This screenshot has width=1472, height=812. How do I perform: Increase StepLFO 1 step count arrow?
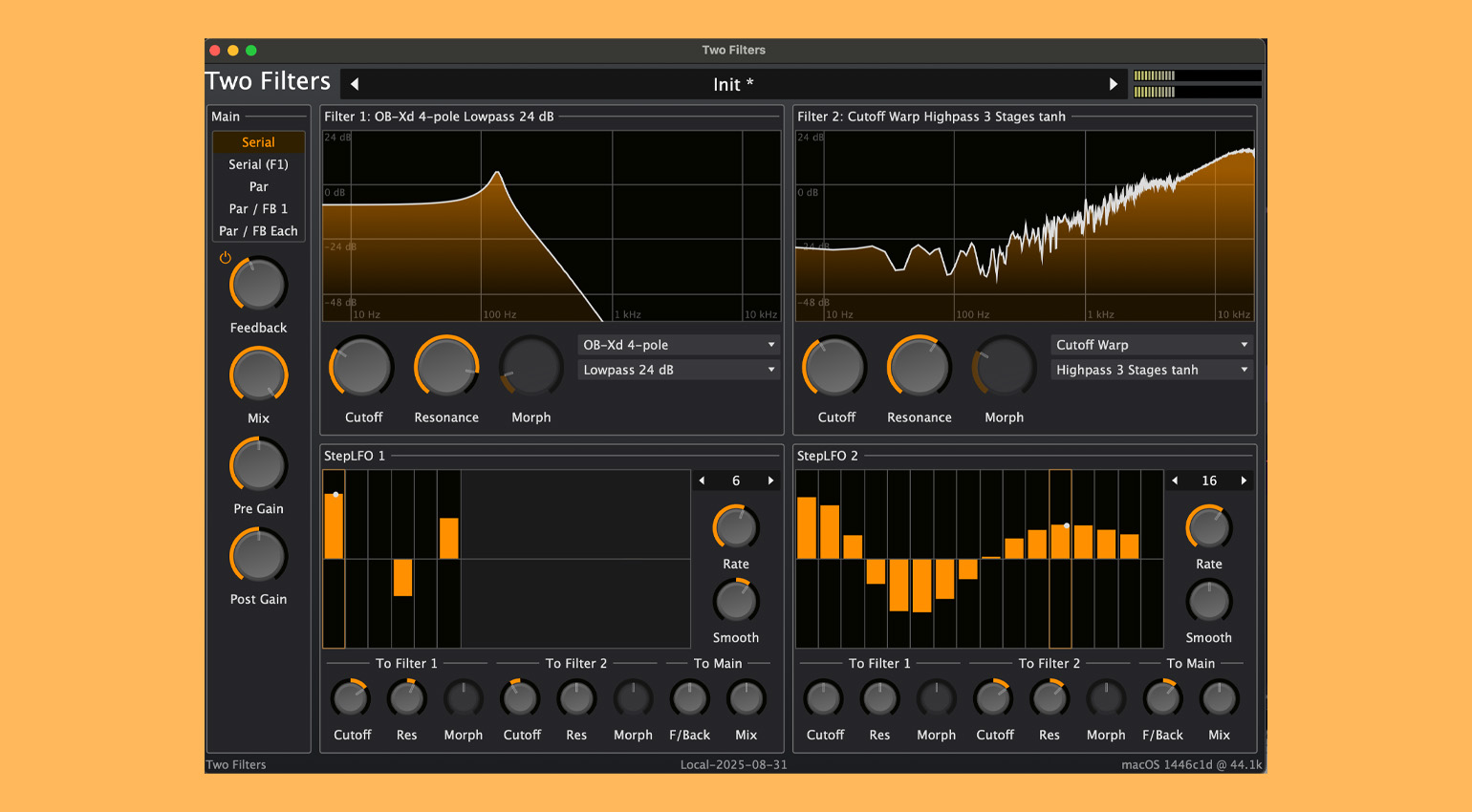click(770, 481)
